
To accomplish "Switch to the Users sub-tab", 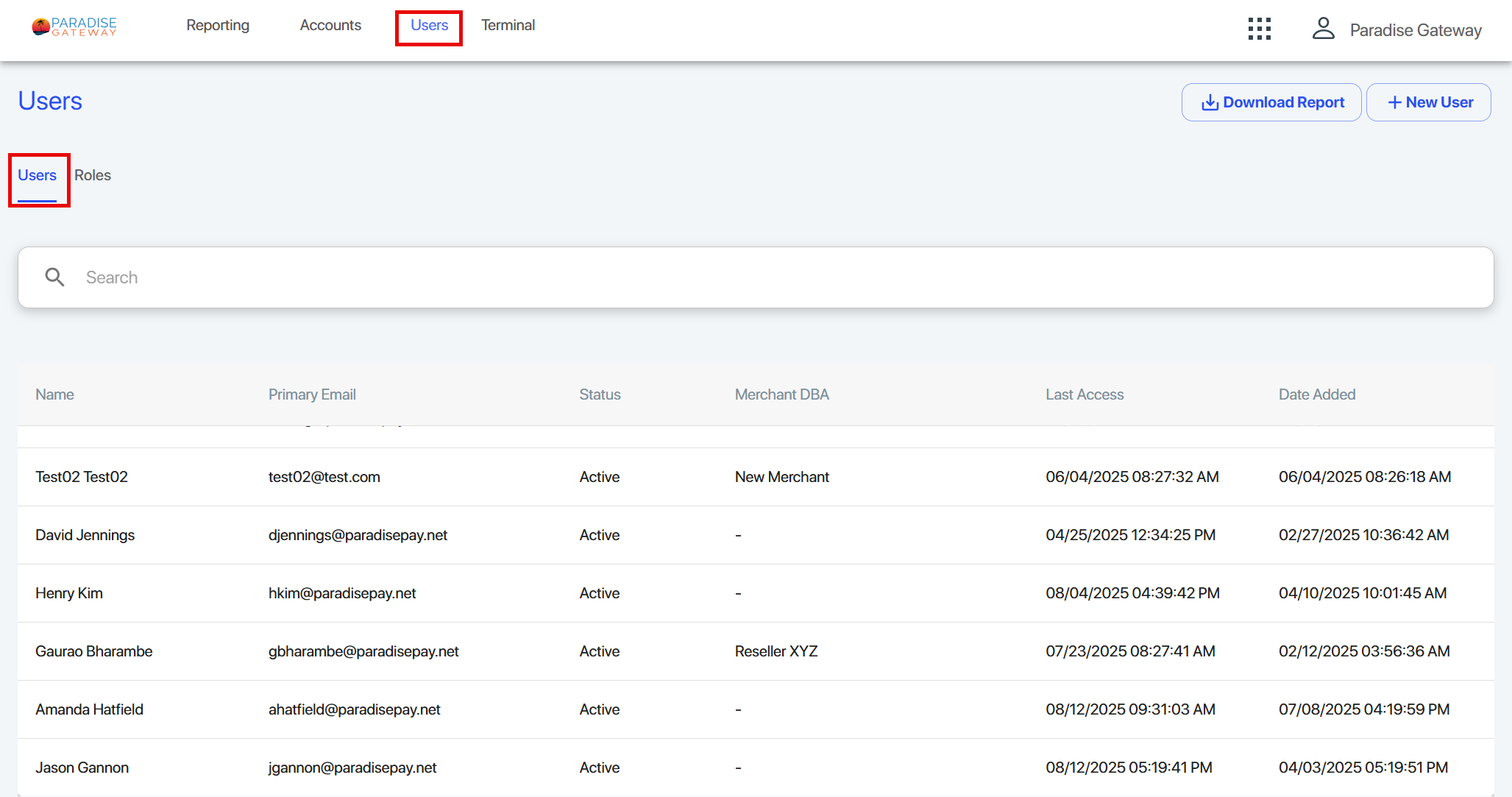I will [x=37, y=175].
